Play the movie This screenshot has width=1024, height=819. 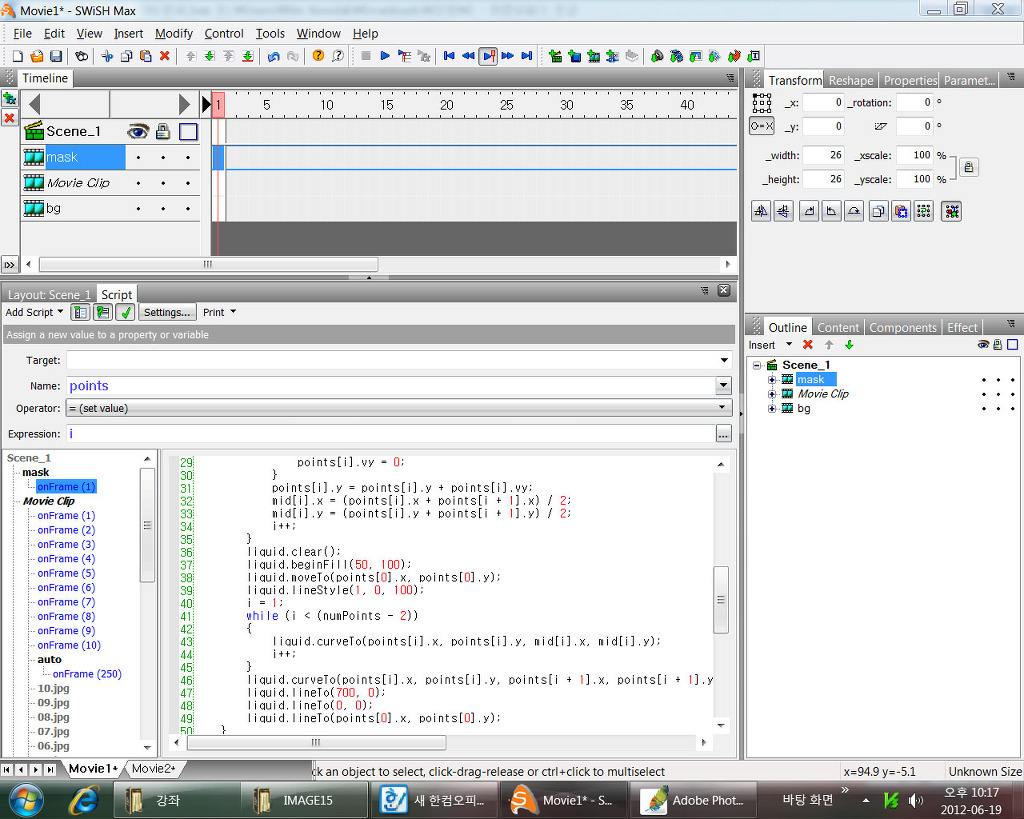(x=385, y=56)
